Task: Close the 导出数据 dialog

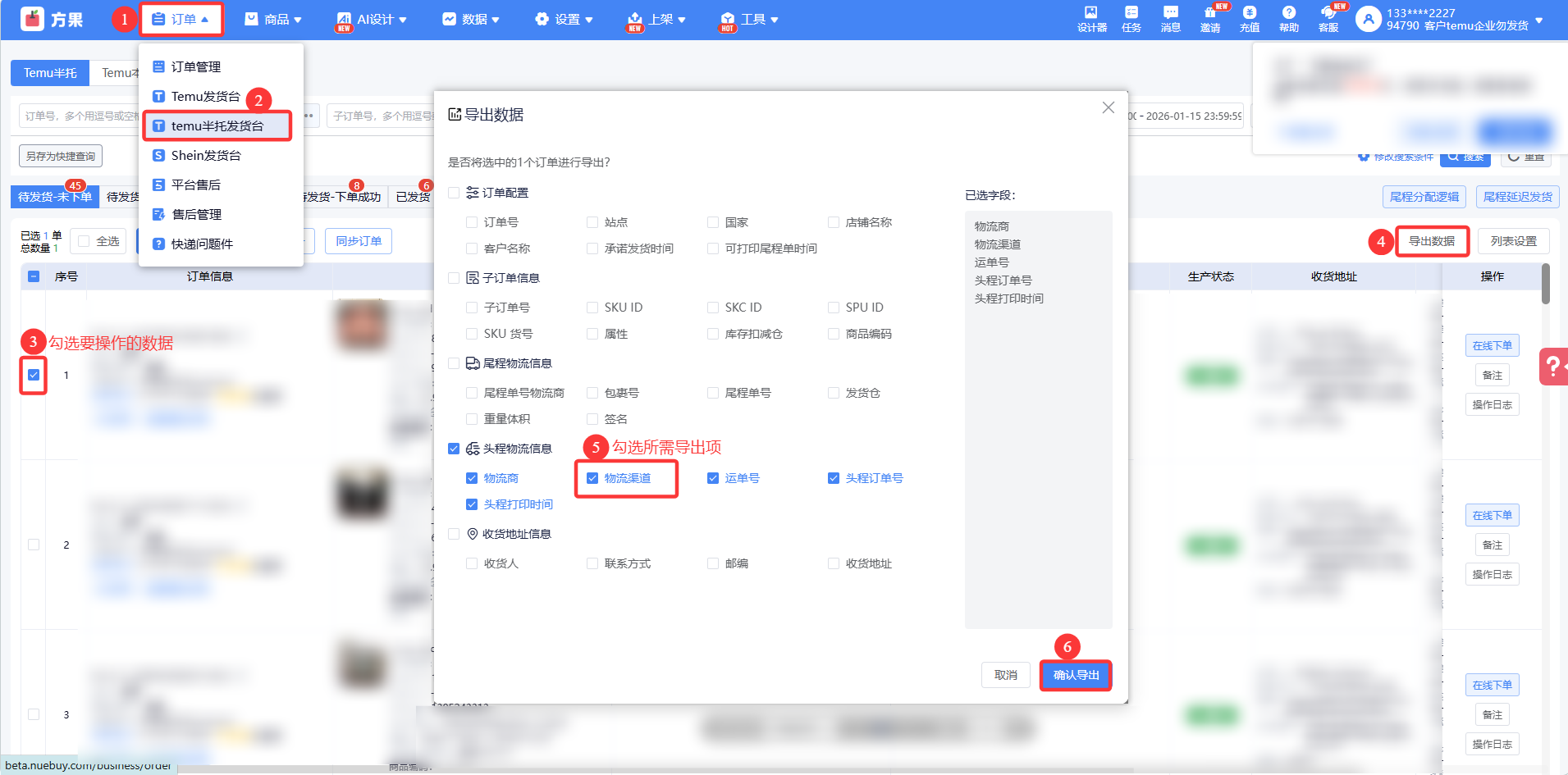Action: coord(1108,107)
